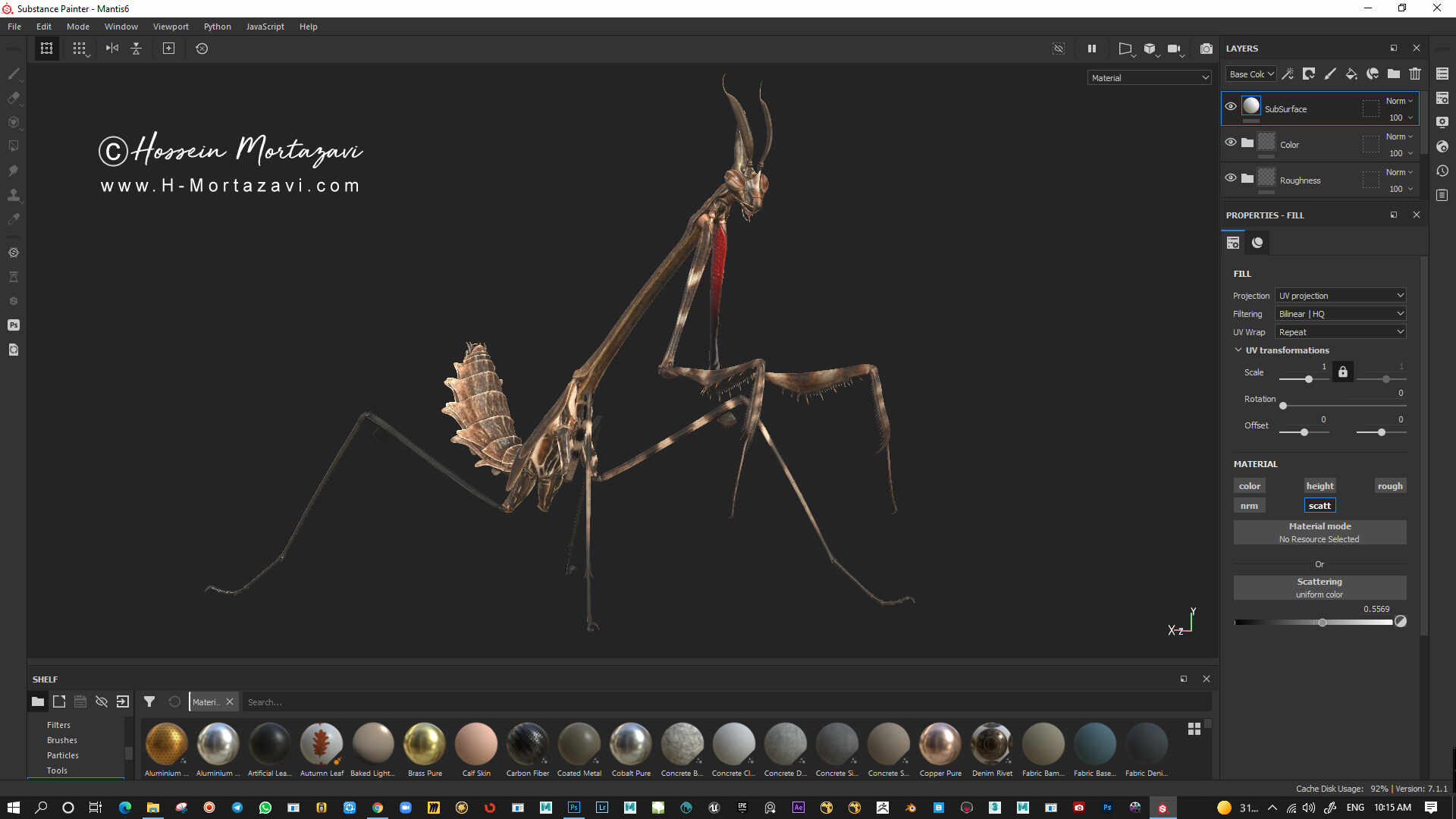Toggle the nrm material channel
Image resolution: width=1456 pixels, height=819 pixels.
point(1249,506)
